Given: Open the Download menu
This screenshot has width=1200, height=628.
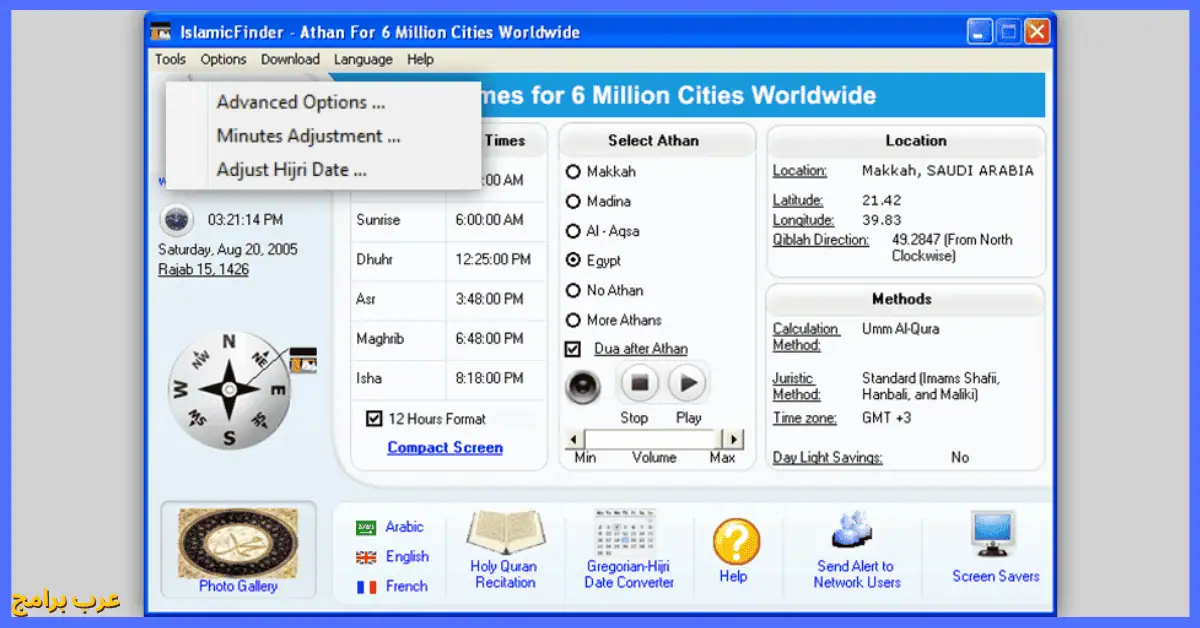Looking at the screenshot, I should (x=290, y=60).
